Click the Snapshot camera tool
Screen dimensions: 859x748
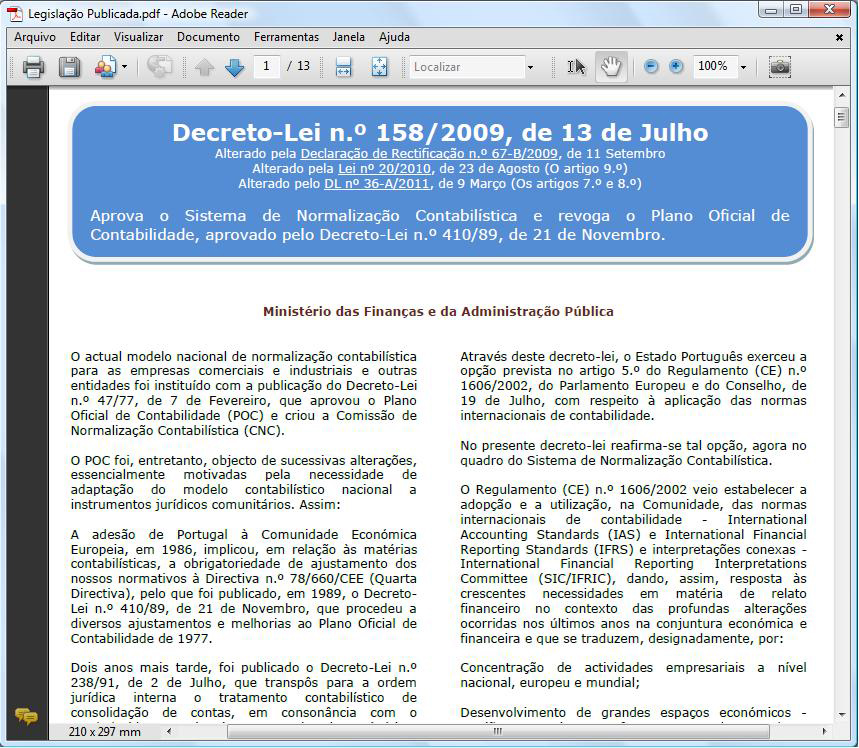(x=779, y=67)
